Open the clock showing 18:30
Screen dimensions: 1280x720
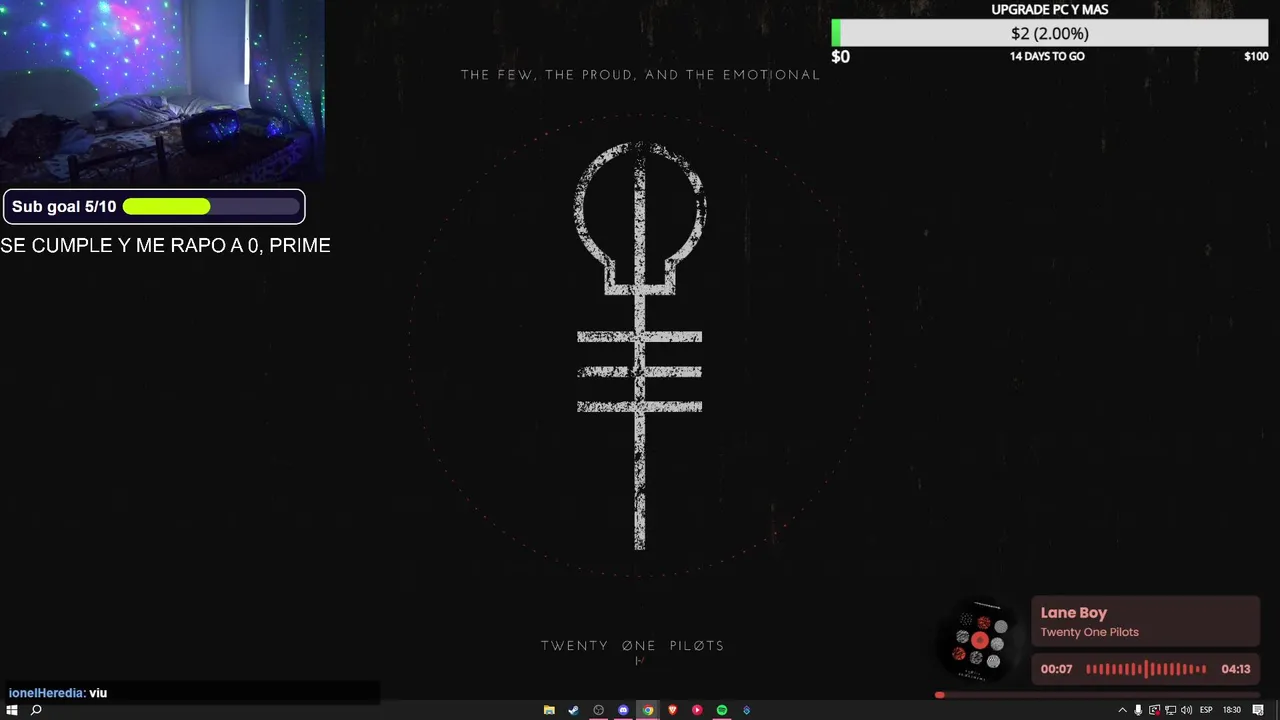point(1232,710)
